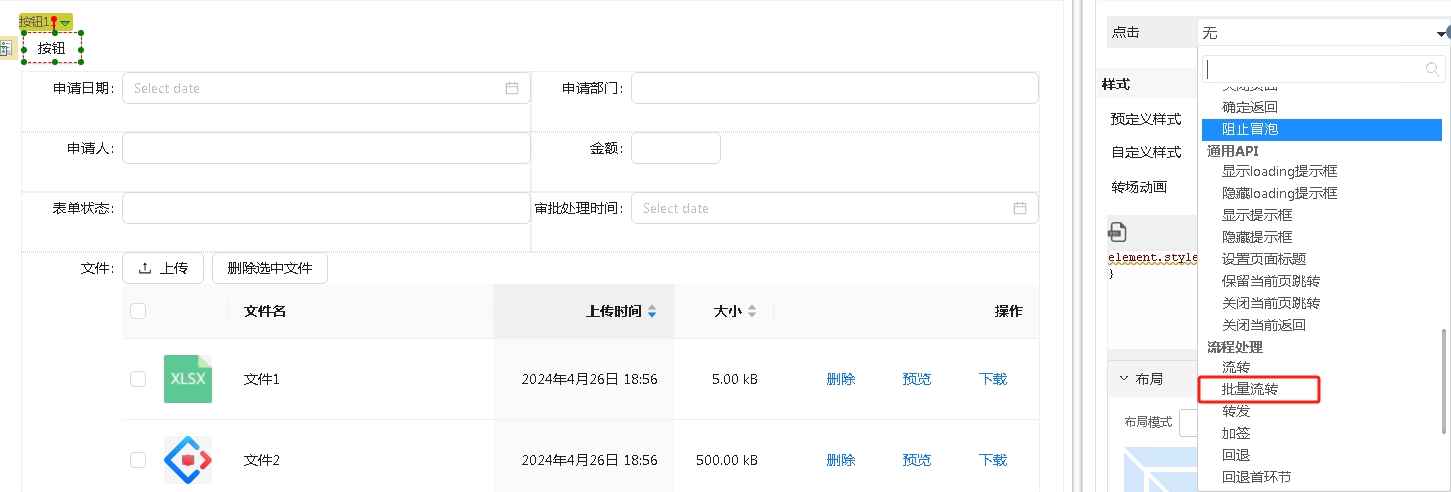Click the dropdown list vertical scrollbar
This screenshot has width=1451, height=492.
[x=1443, y=380]
